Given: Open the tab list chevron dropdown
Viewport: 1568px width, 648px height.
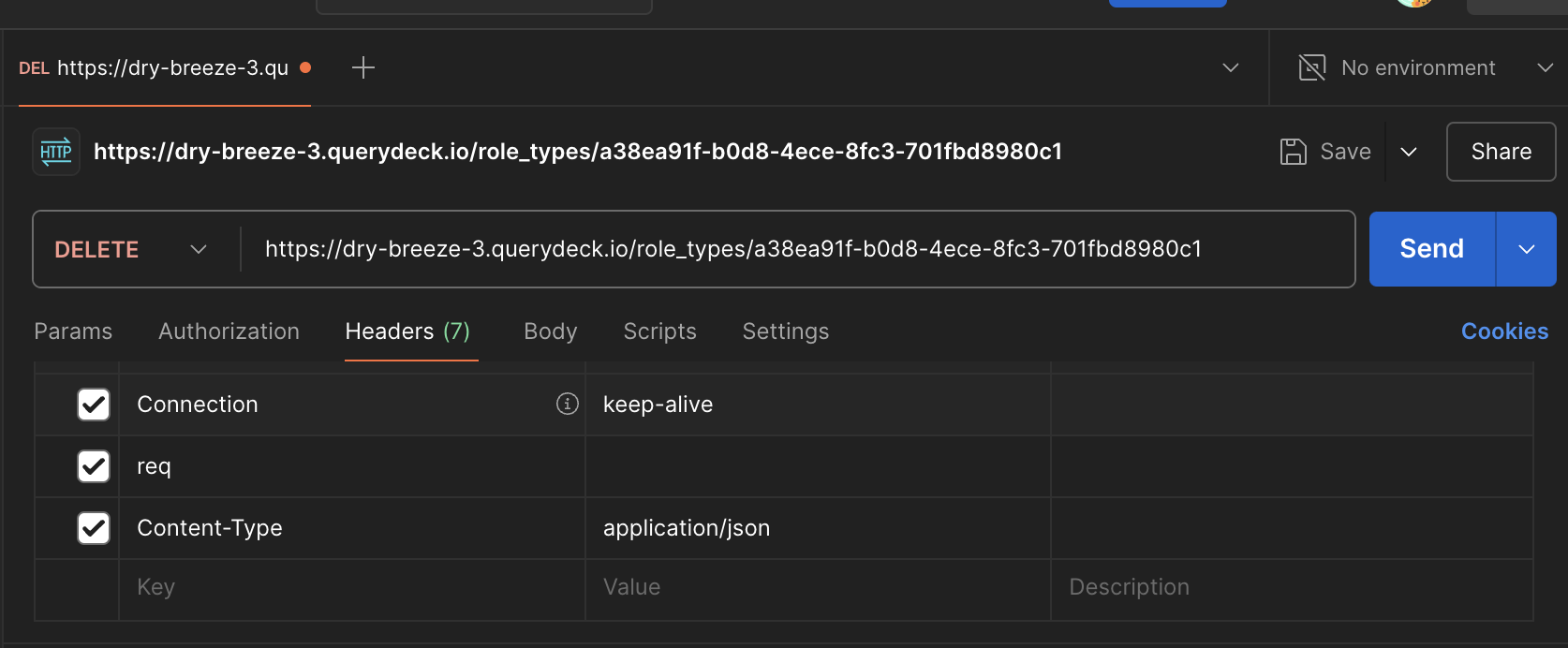Looking at the screenshot, I should click(1231, 67).
